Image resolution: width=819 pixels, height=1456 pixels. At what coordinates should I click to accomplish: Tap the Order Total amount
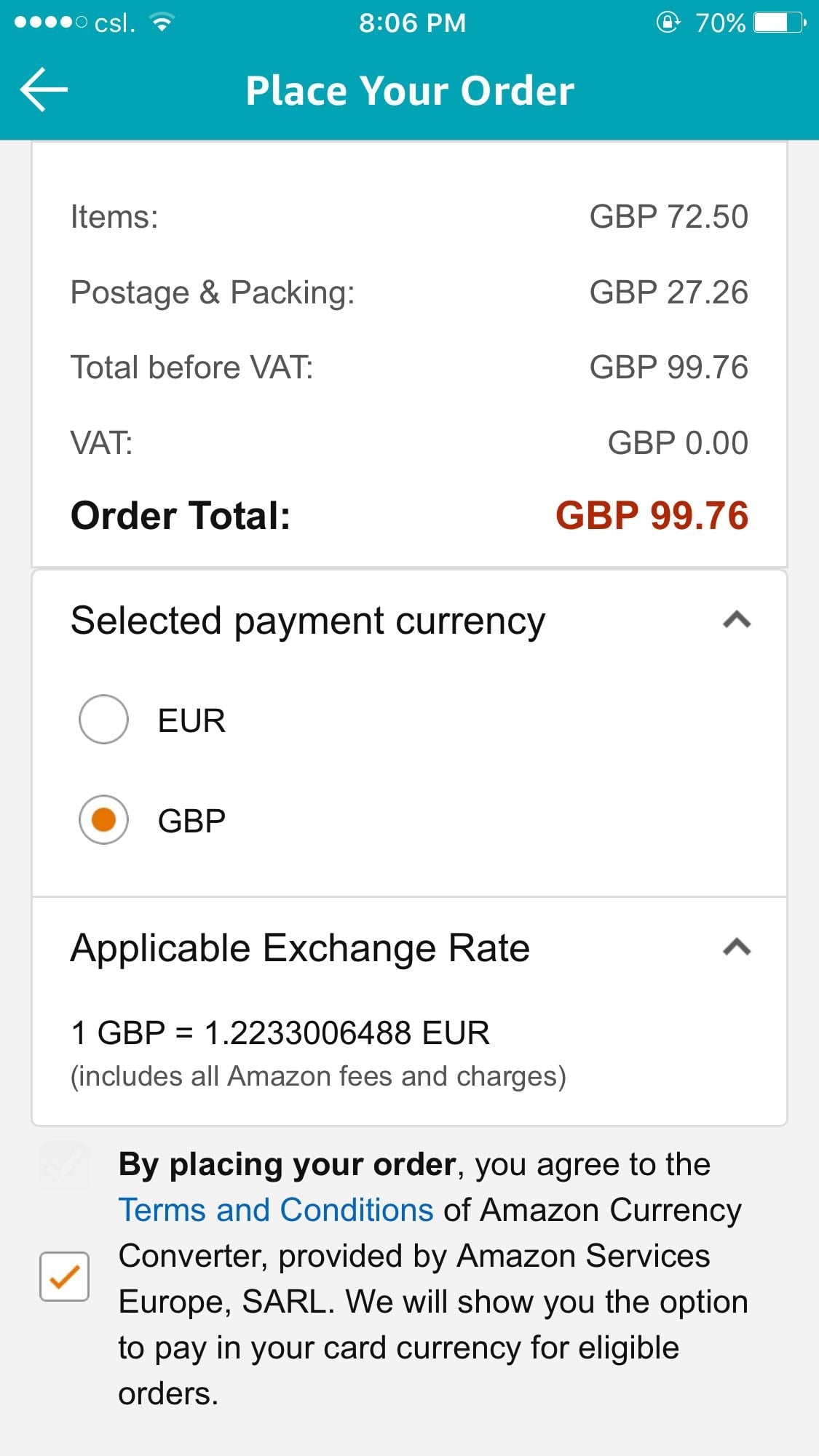[652, 516]
